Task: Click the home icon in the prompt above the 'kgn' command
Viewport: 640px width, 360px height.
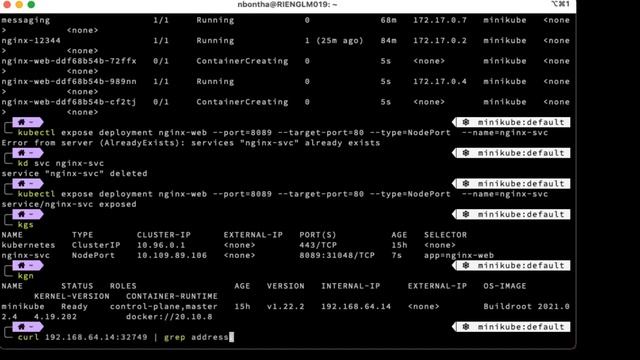Action: [22, 265]
